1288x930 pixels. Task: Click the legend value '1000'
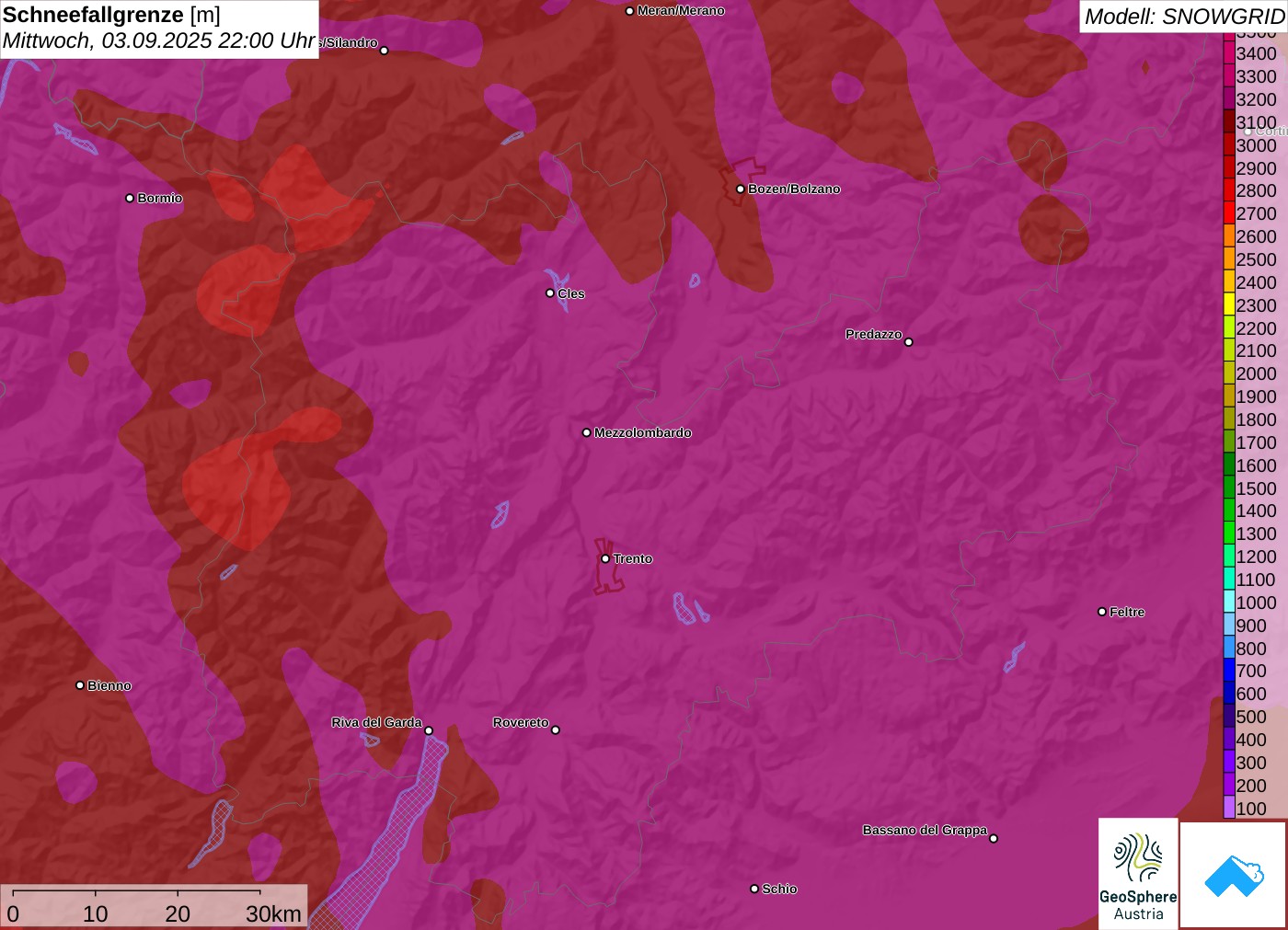click(1256, 603)
